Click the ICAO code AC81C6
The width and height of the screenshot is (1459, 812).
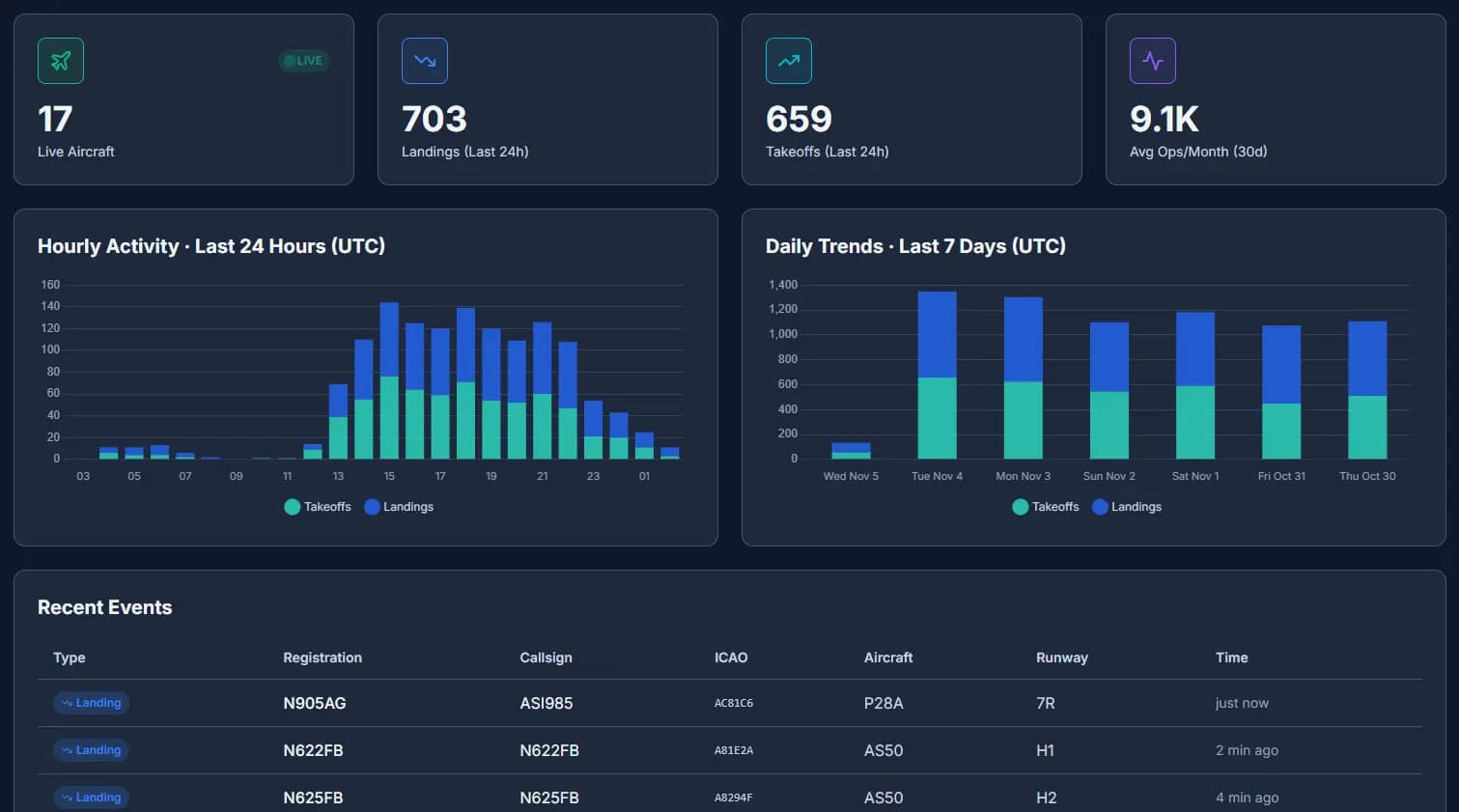click(x=734, y=702)
